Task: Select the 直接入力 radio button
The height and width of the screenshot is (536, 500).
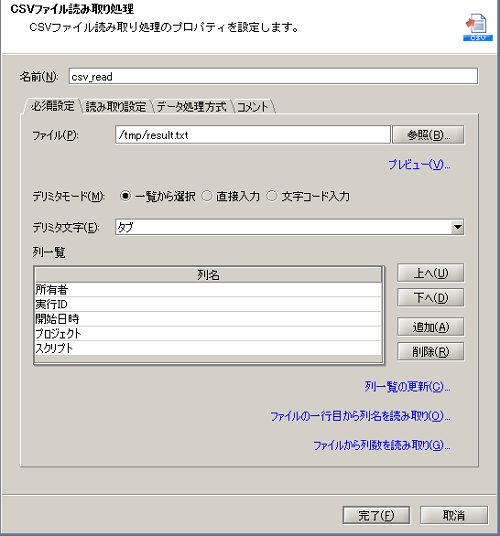Action: [x=207, y=196]
